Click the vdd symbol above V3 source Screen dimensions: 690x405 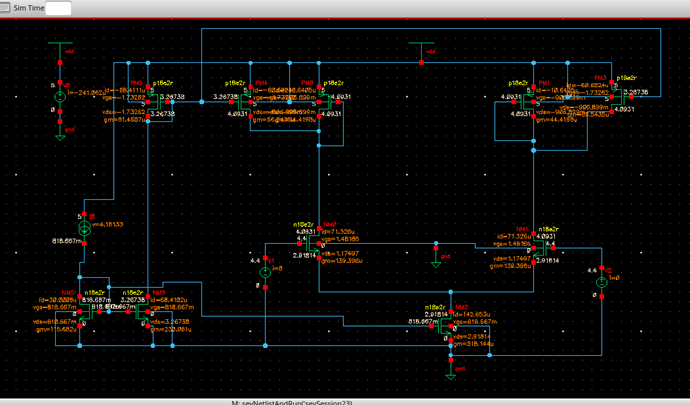[x=60, y=48]
